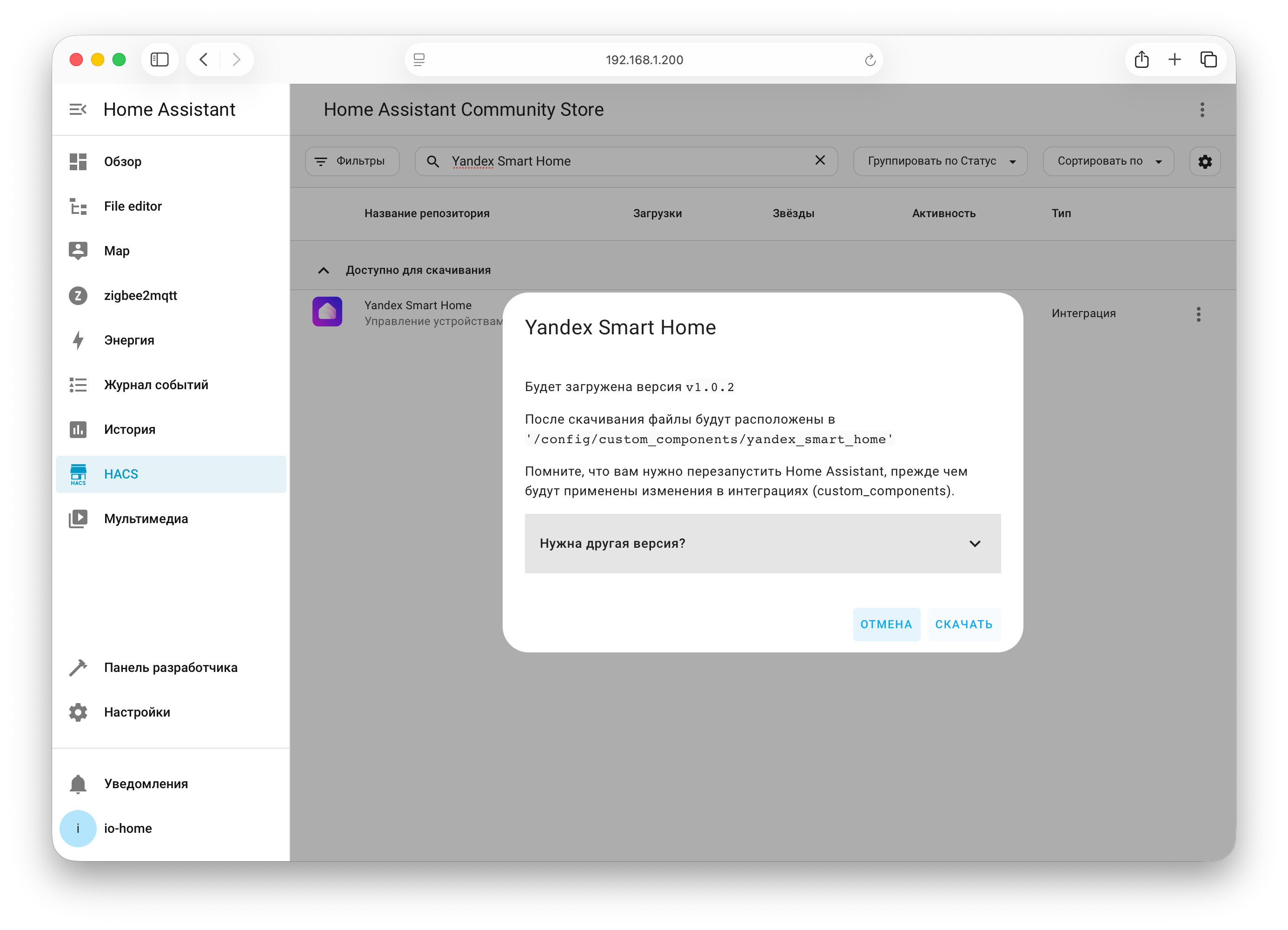This screenshot has height=930, width=1288.
Task: Open the История panel
Action: (129, 429)
